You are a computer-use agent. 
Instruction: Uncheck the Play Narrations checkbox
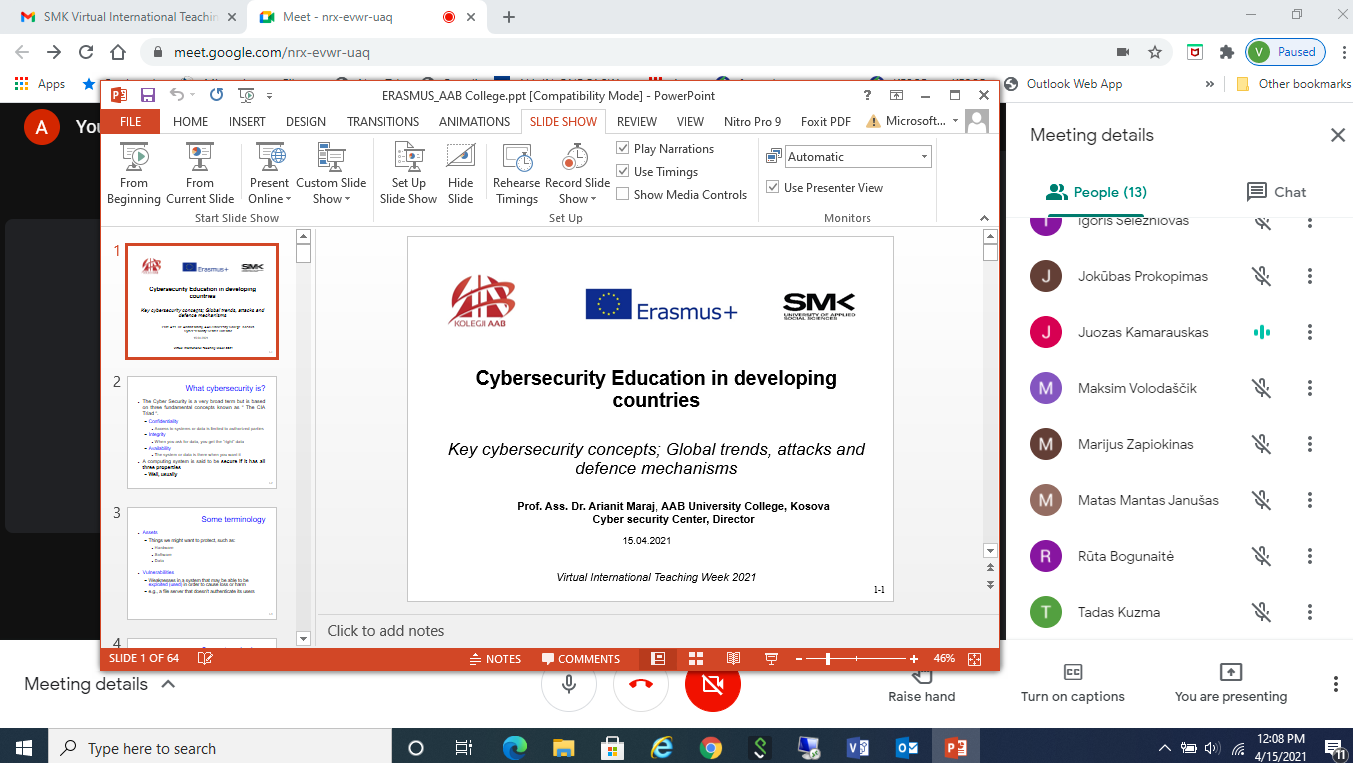623,149
